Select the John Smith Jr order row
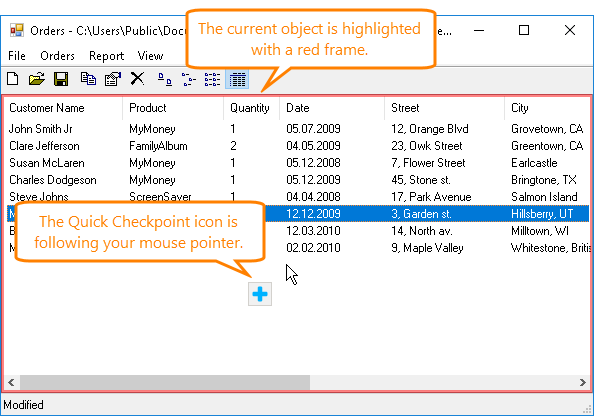594x416 pixels. pyautogui.click(x=298, y=129)
